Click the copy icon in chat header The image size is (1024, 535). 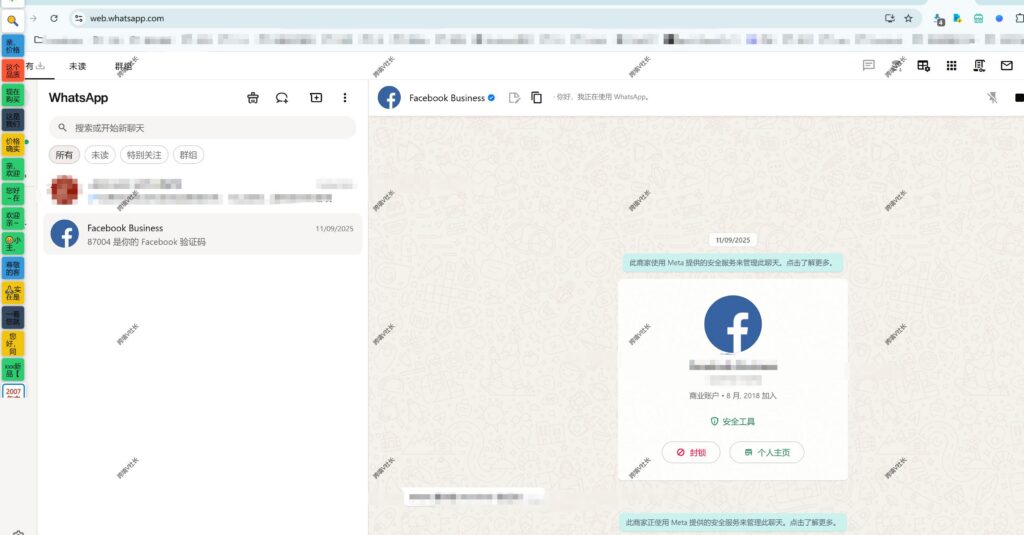click(x=536, y=97)
